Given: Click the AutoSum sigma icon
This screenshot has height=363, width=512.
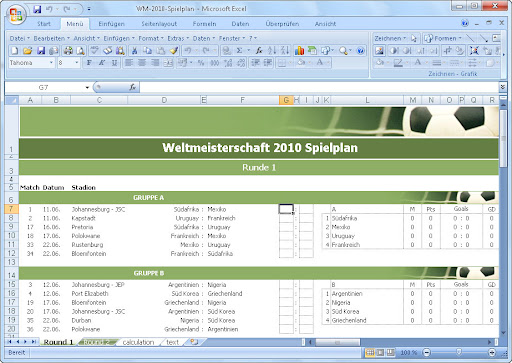Looking at the screenshot, I should 239,51.
